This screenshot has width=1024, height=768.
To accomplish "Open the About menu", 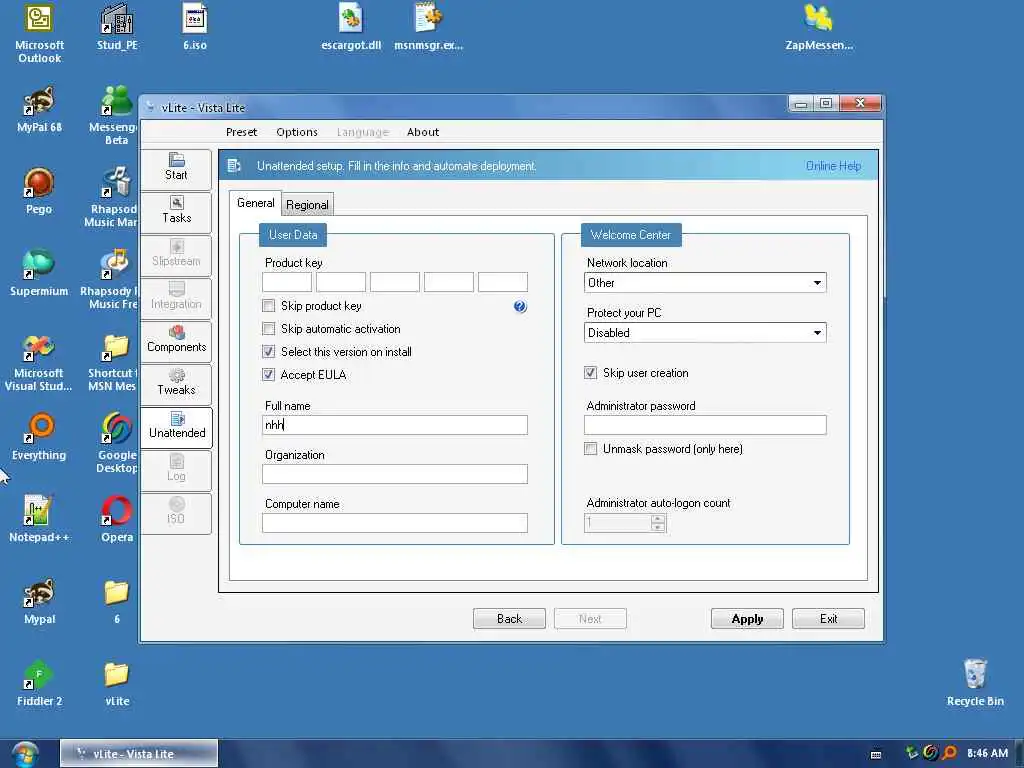I will tap(423, 132).
